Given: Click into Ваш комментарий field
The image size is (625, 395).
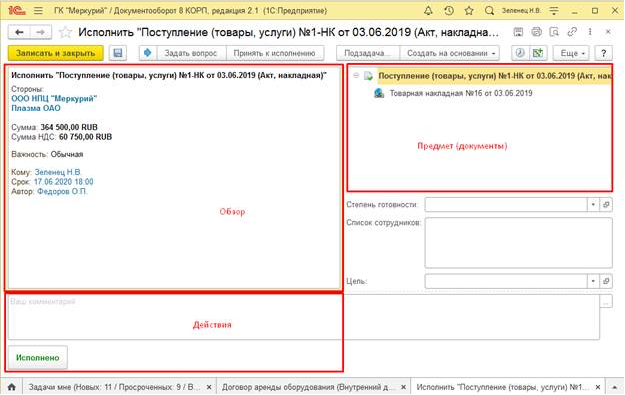Looking at the screenshot, I should [303, 318].
